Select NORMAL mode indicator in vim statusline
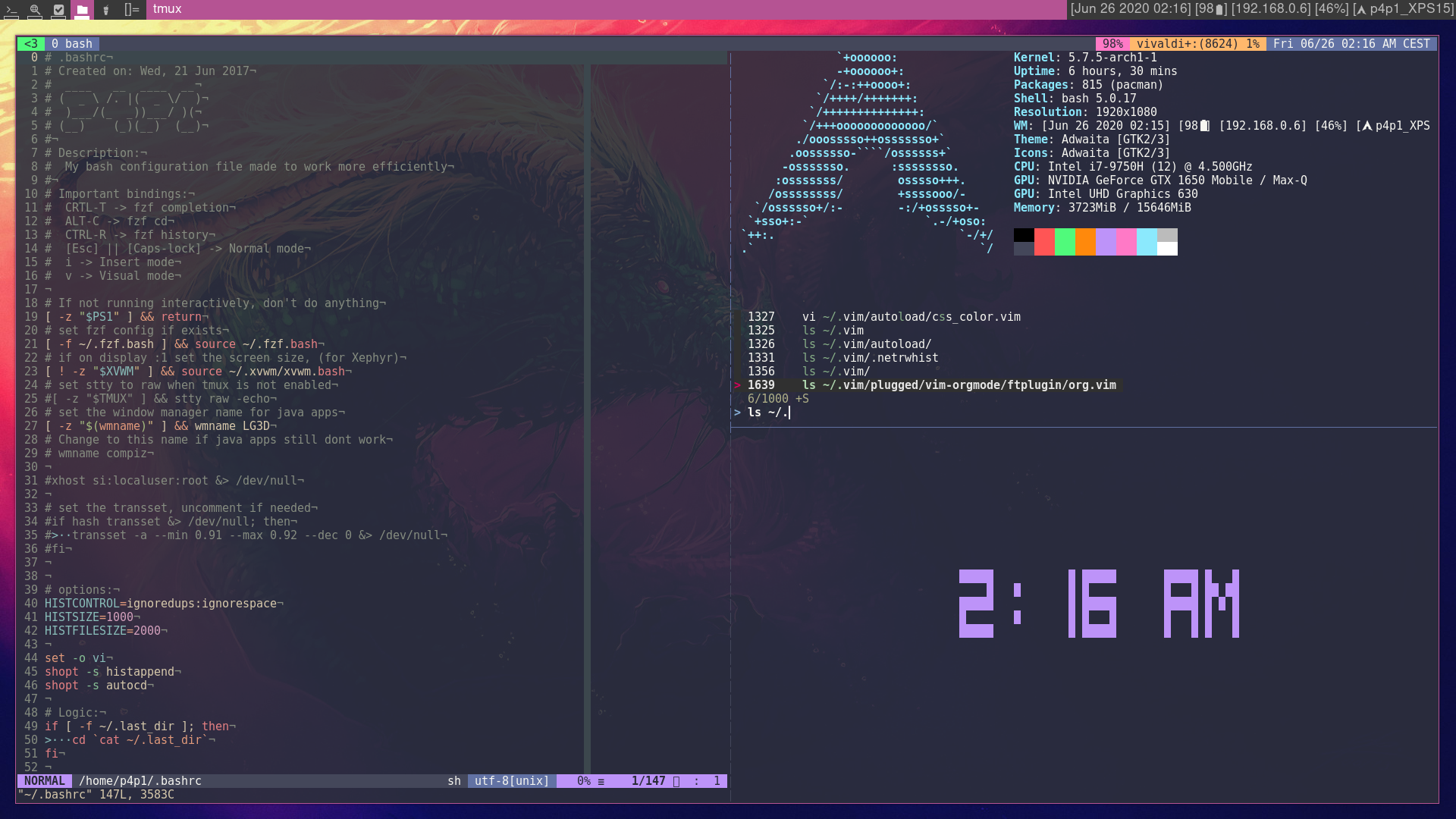 (x=44, y=780)
